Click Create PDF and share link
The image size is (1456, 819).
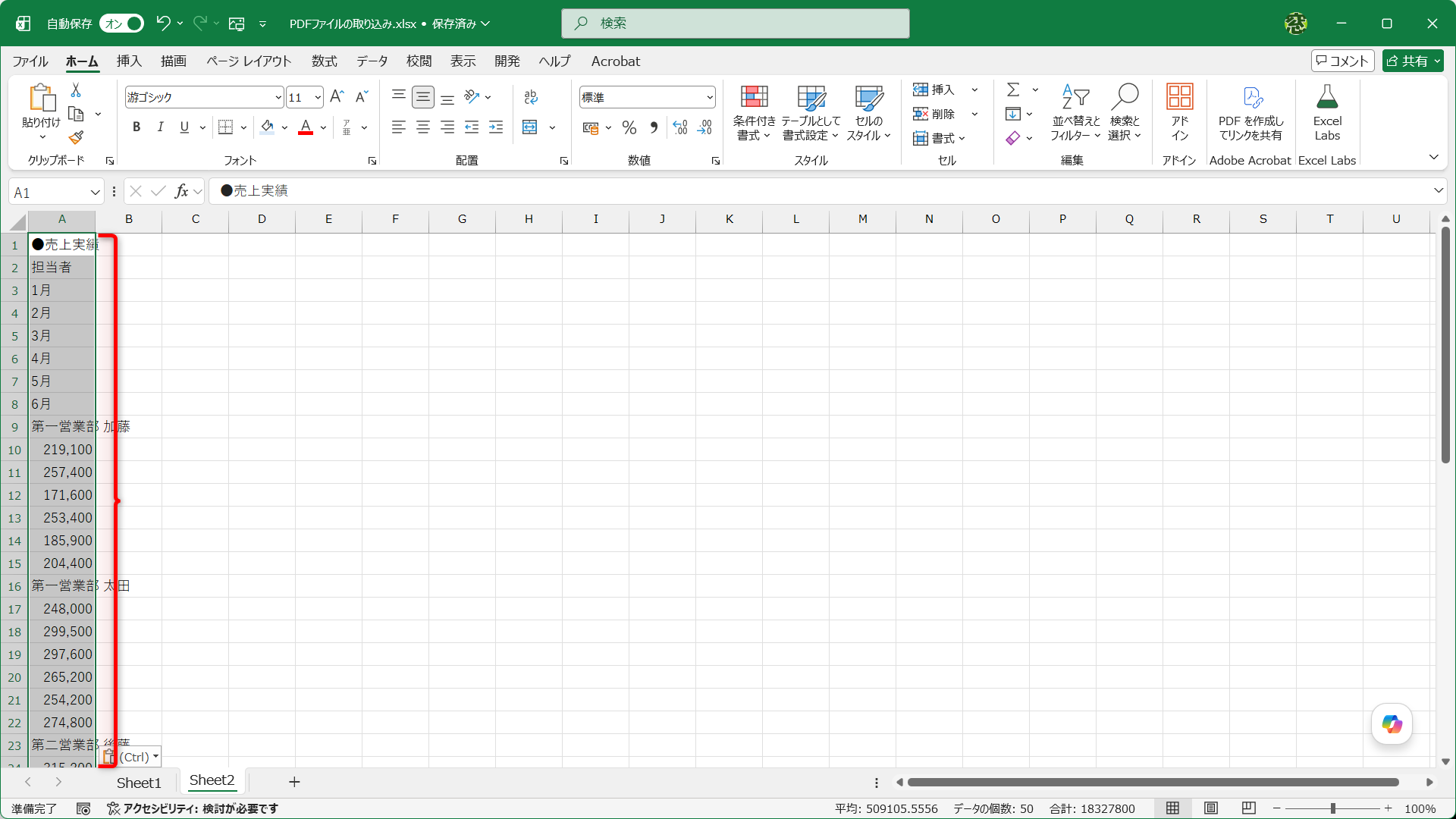coord(1250,112)
